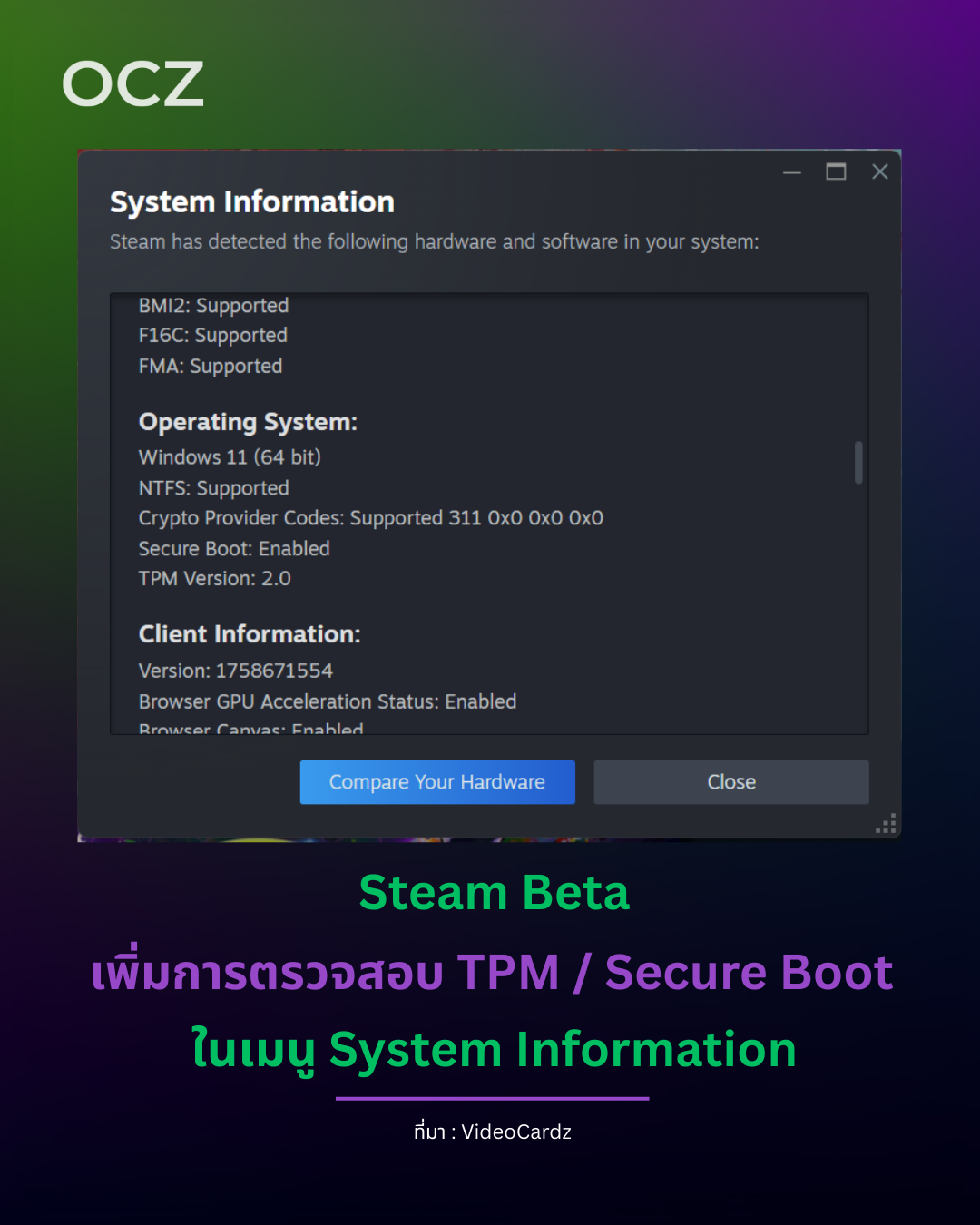Select the Crypto Provider Codes line
This screenshot has width=980, height=1225.
[x=370, y=518]
